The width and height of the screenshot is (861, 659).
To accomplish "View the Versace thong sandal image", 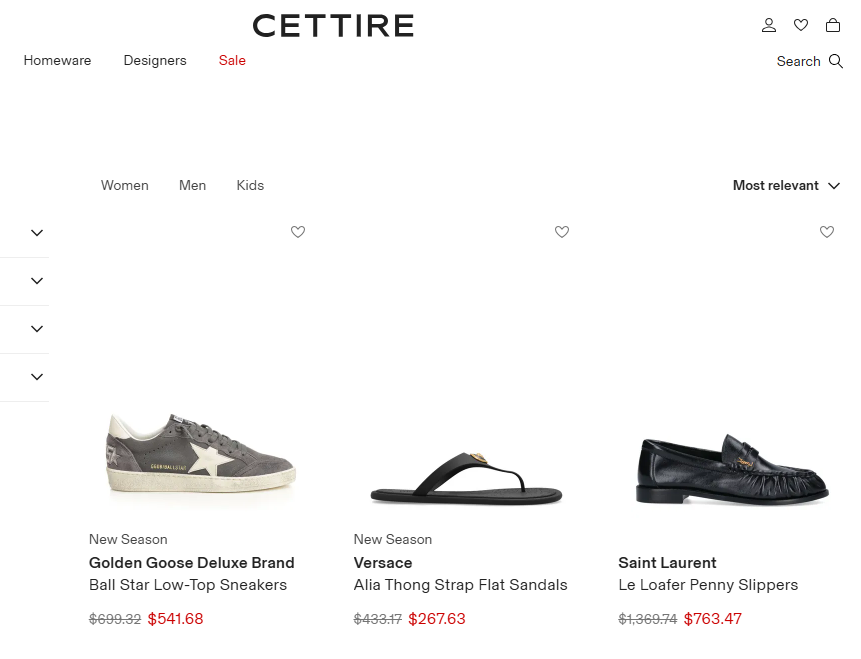I will tap(466, 480).
